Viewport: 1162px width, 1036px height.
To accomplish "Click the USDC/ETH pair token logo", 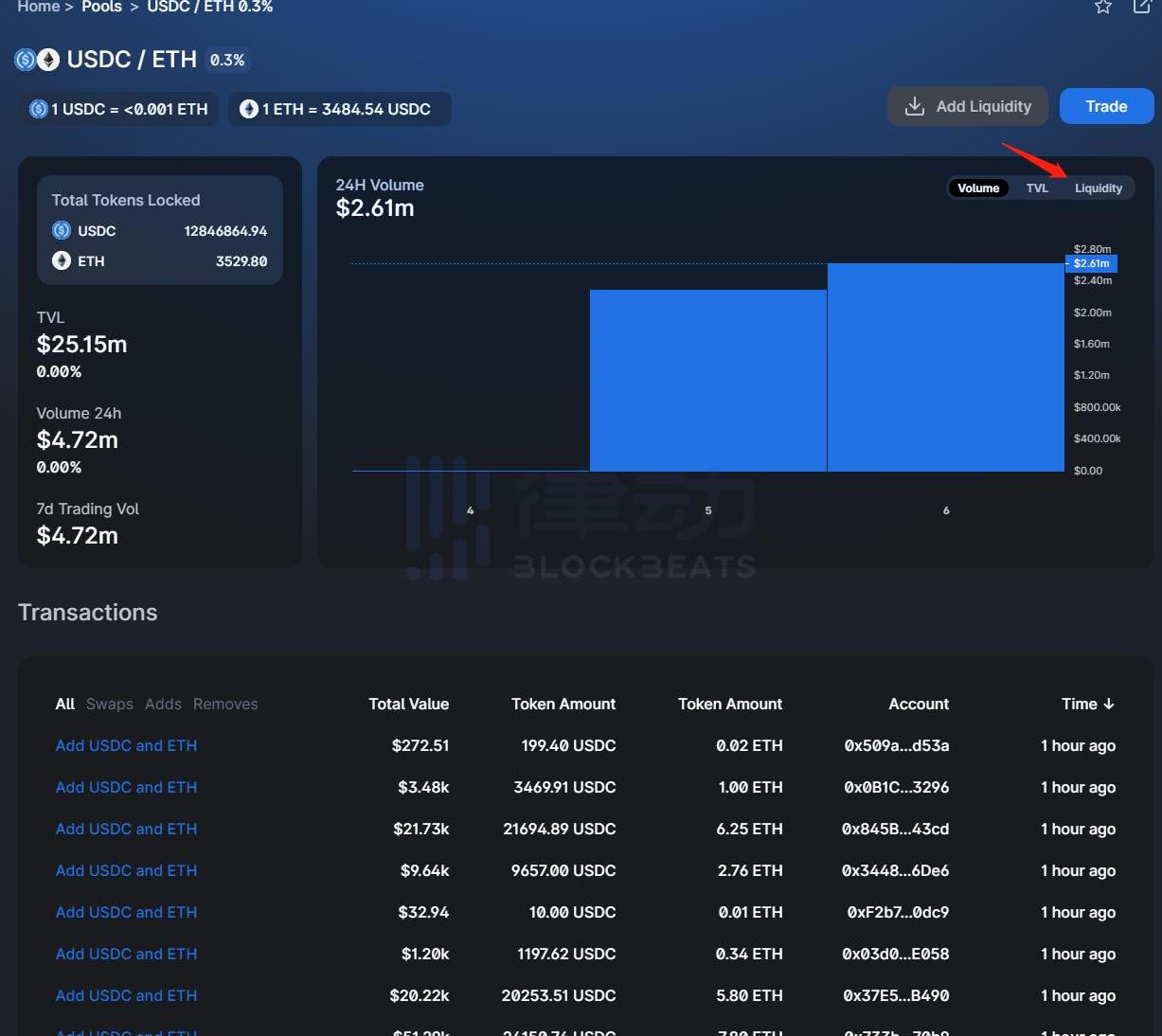I will (x=37, y=60).
